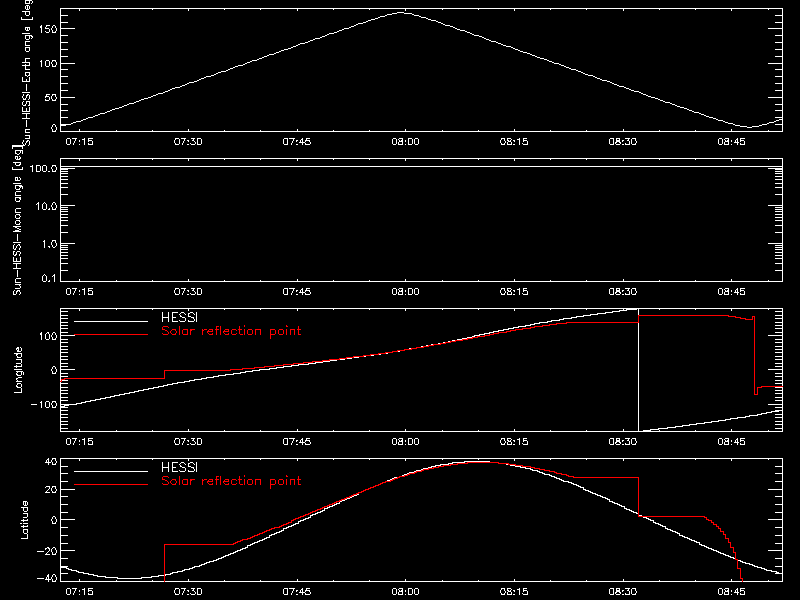Click the Latitude axis title

point(24,520)
